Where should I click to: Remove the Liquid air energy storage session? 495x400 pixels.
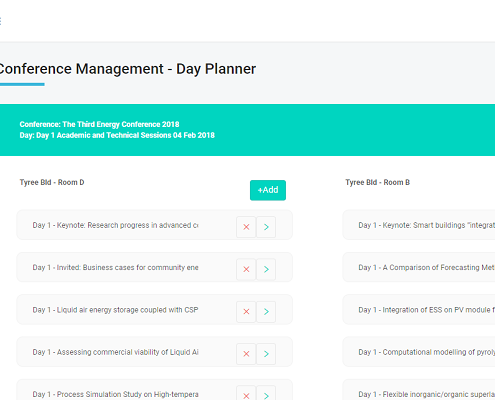[246, 311]
